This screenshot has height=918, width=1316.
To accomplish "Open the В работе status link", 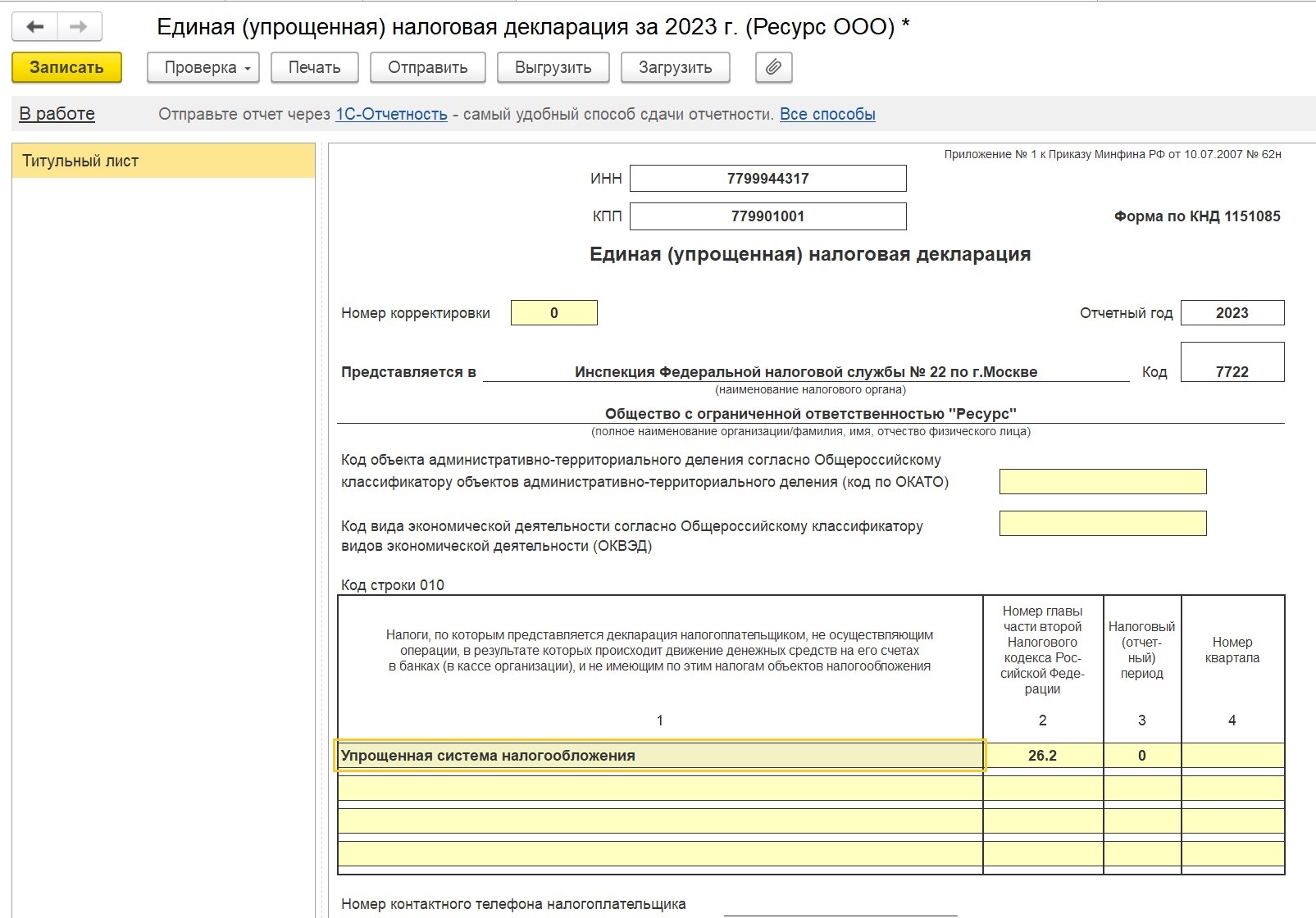I will pos(57,114).
